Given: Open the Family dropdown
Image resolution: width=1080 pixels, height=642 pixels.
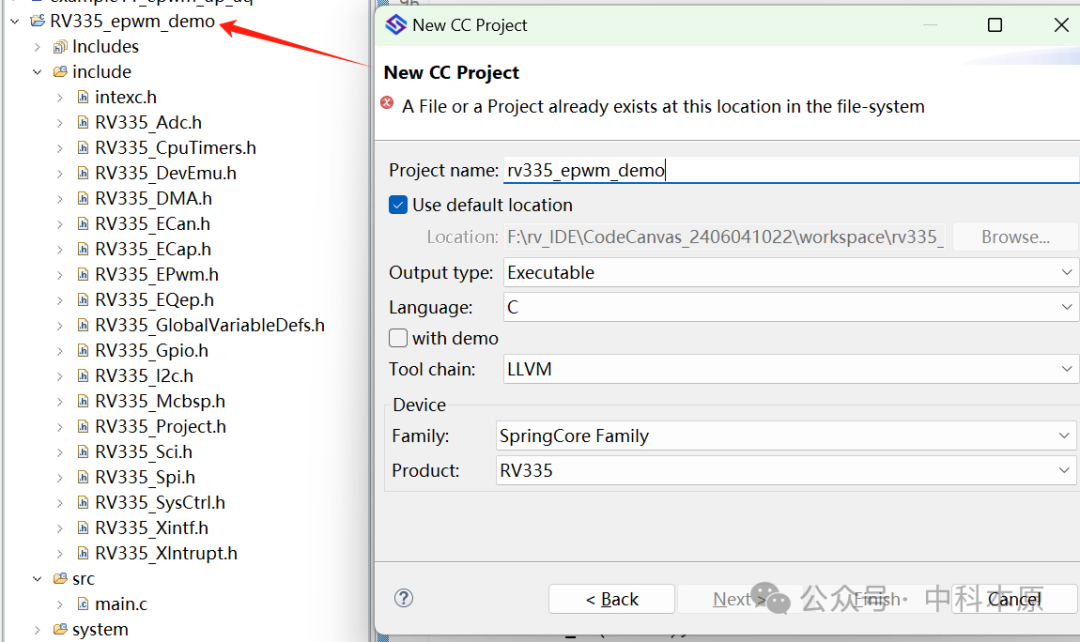Looking at the screenshot, I should (x=785, y=436).
